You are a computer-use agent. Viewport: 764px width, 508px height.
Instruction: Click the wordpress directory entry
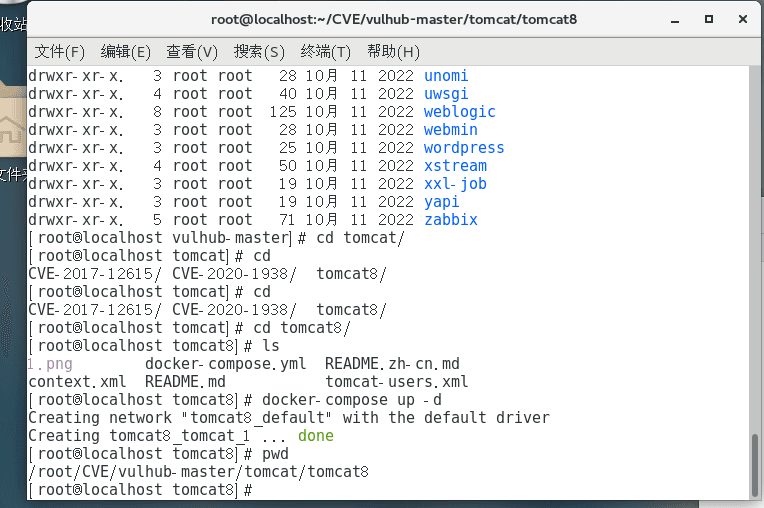[463, 148]
